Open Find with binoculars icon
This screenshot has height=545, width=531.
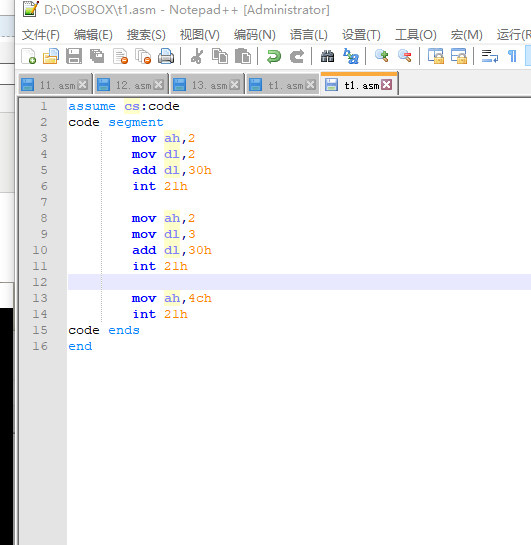[327, 56]
